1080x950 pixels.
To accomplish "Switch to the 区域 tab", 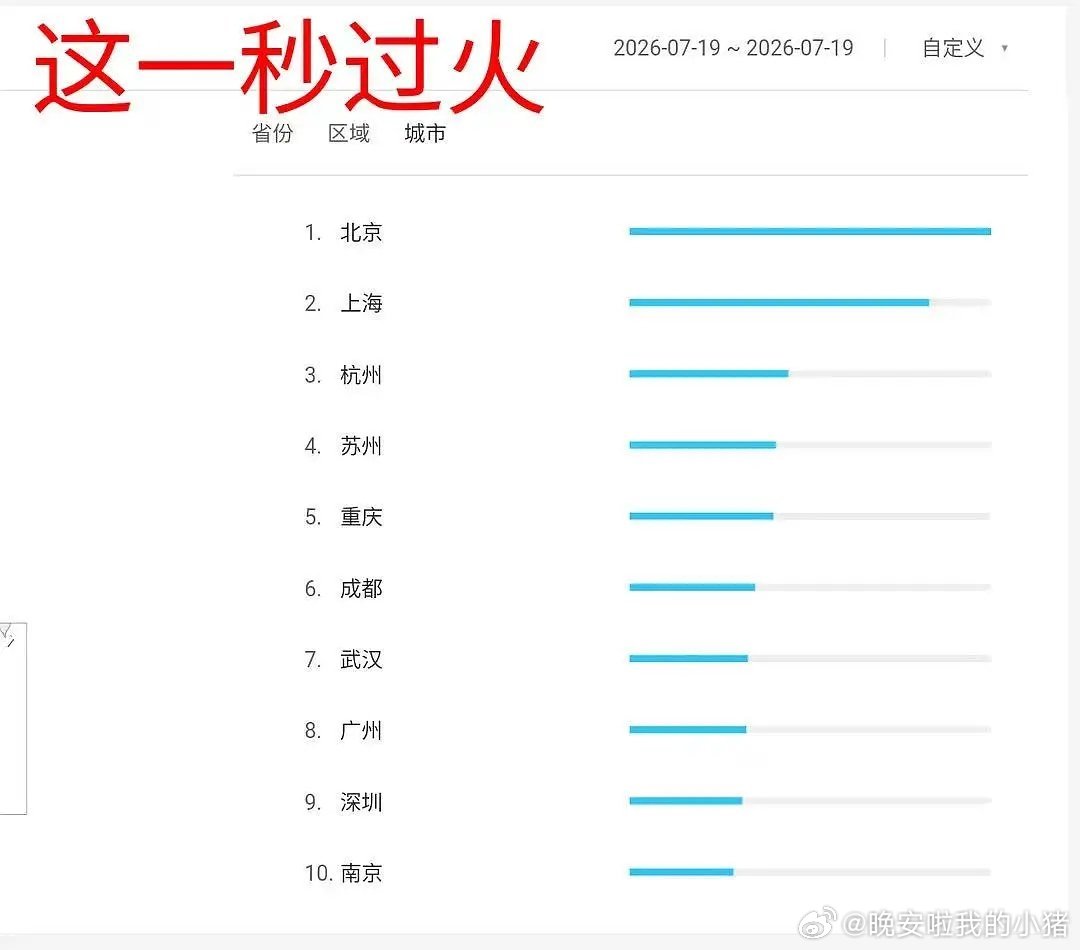I will pyautogui.click(x=349, y=133).
